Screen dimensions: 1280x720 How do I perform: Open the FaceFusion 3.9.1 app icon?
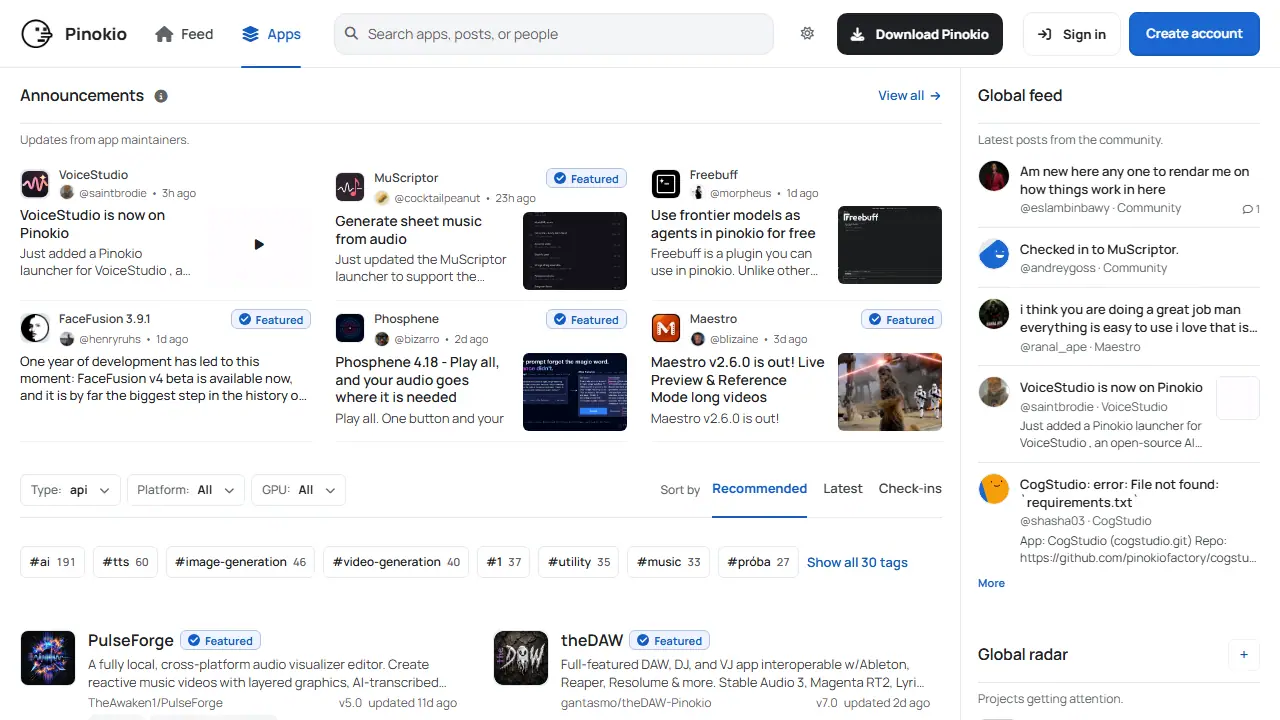pos(35,328)
